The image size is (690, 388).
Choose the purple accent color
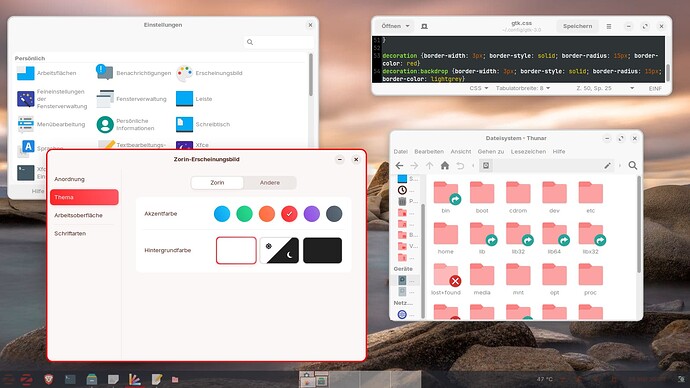click(x=312, y=214)
